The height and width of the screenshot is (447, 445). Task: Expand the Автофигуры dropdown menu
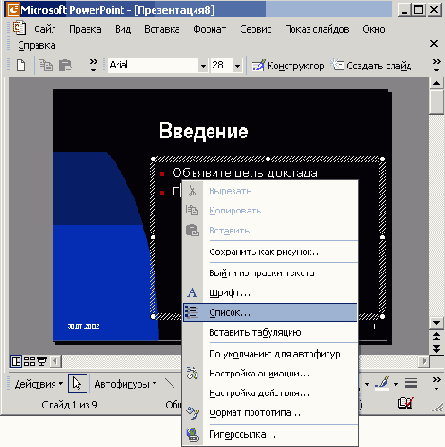[125, 384]
